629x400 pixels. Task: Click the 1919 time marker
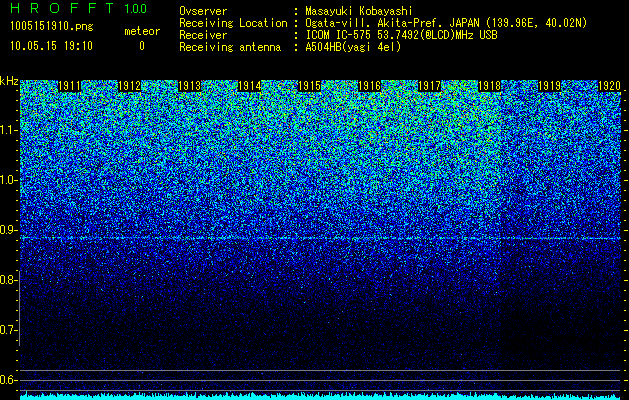(x=550, y=86)
